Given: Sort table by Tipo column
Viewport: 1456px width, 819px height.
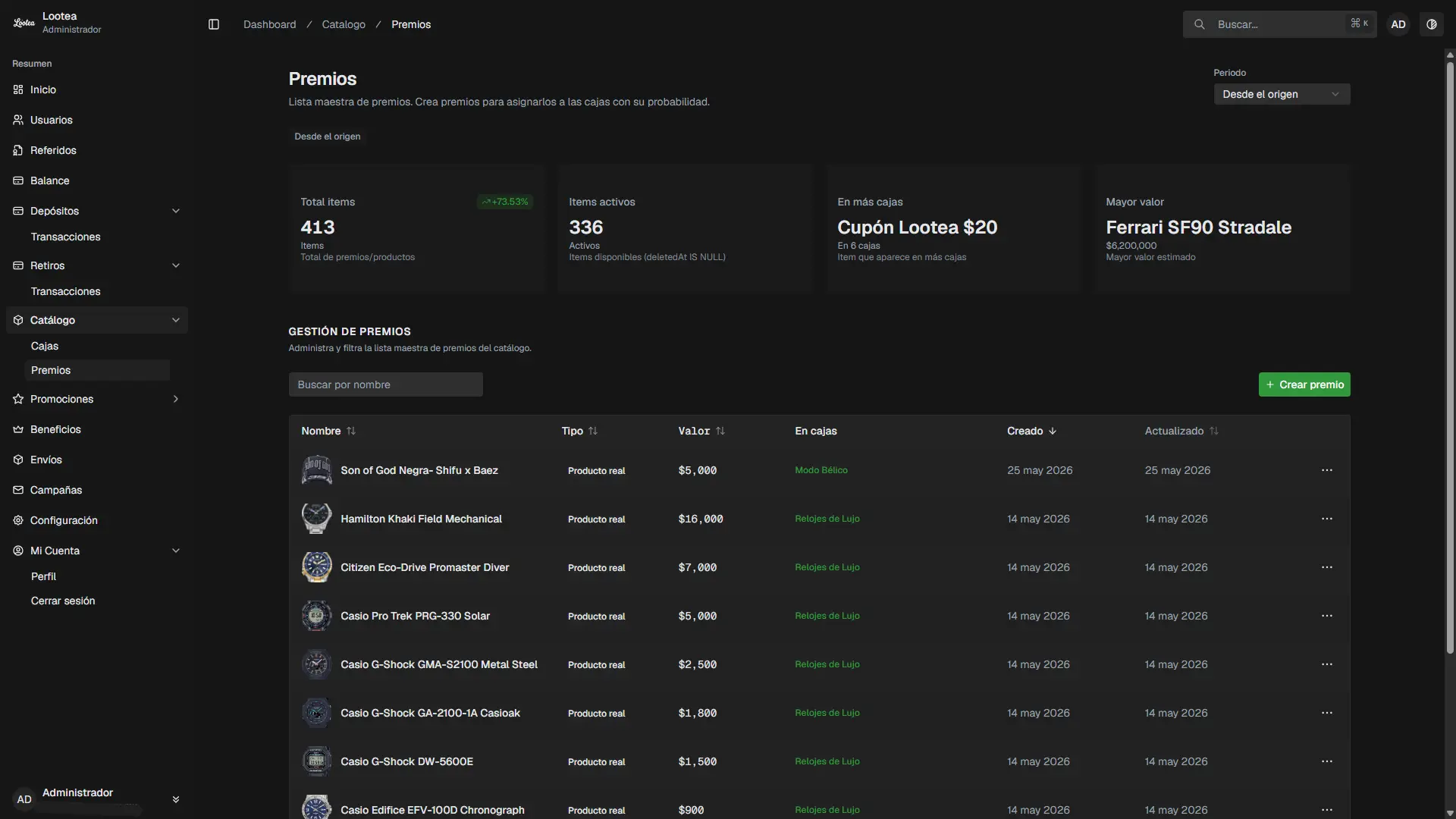Looking at the screenshot, I should [x=579, y=431].
